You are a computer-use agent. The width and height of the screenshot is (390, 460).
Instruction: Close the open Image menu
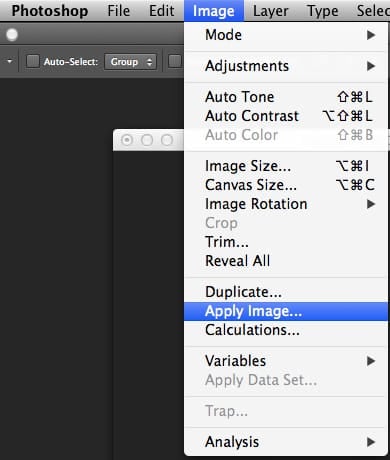click(214, 11)
